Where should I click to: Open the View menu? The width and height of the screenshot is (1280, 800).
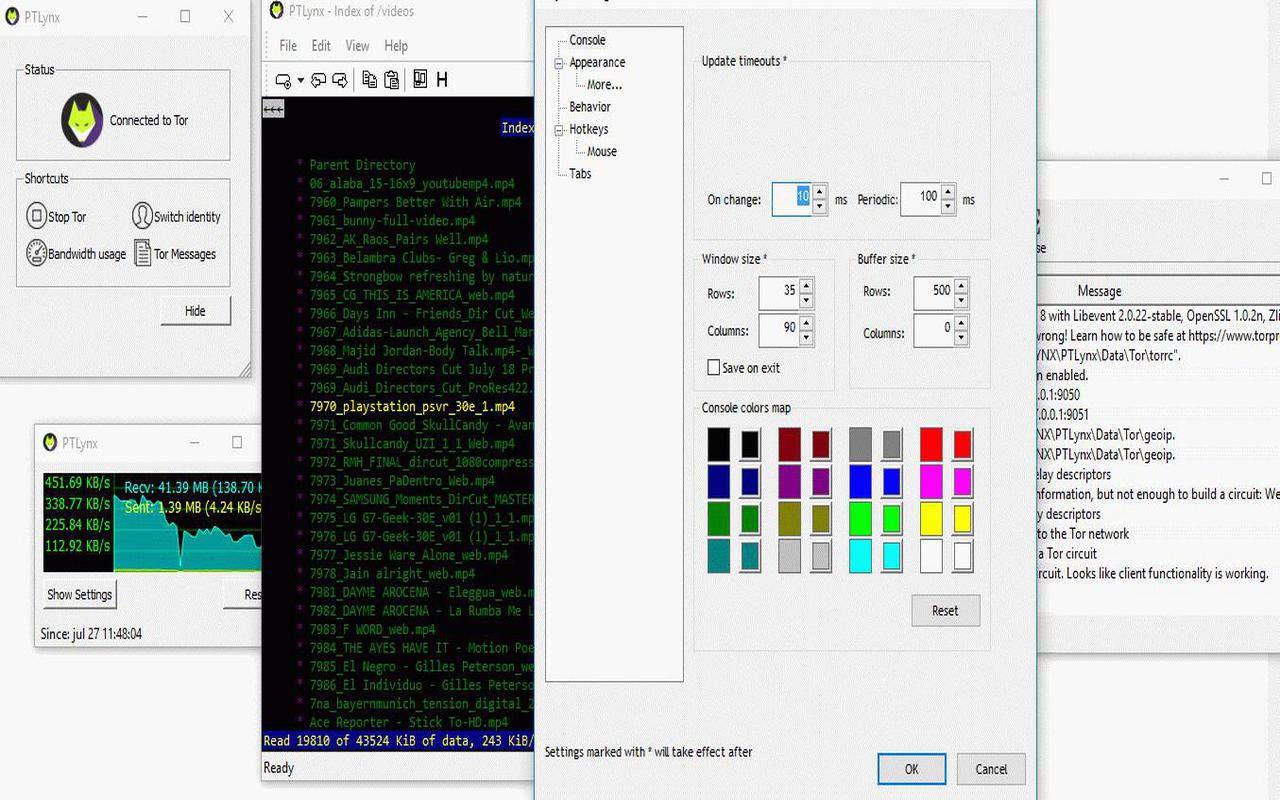(x=357, y=46)
